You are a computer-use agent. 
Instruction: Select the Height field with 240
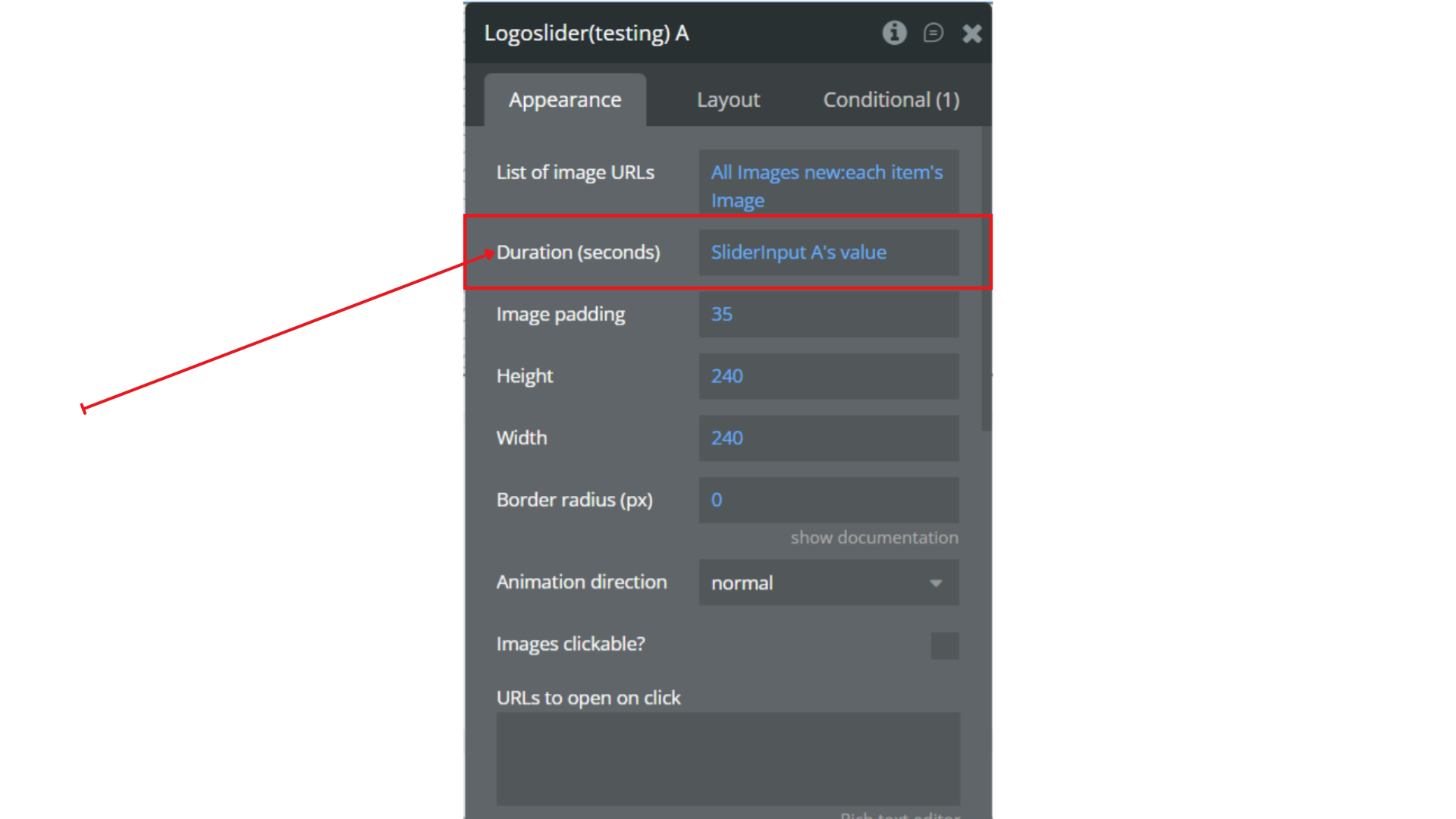pyautogui.click(x=828, y=376)
